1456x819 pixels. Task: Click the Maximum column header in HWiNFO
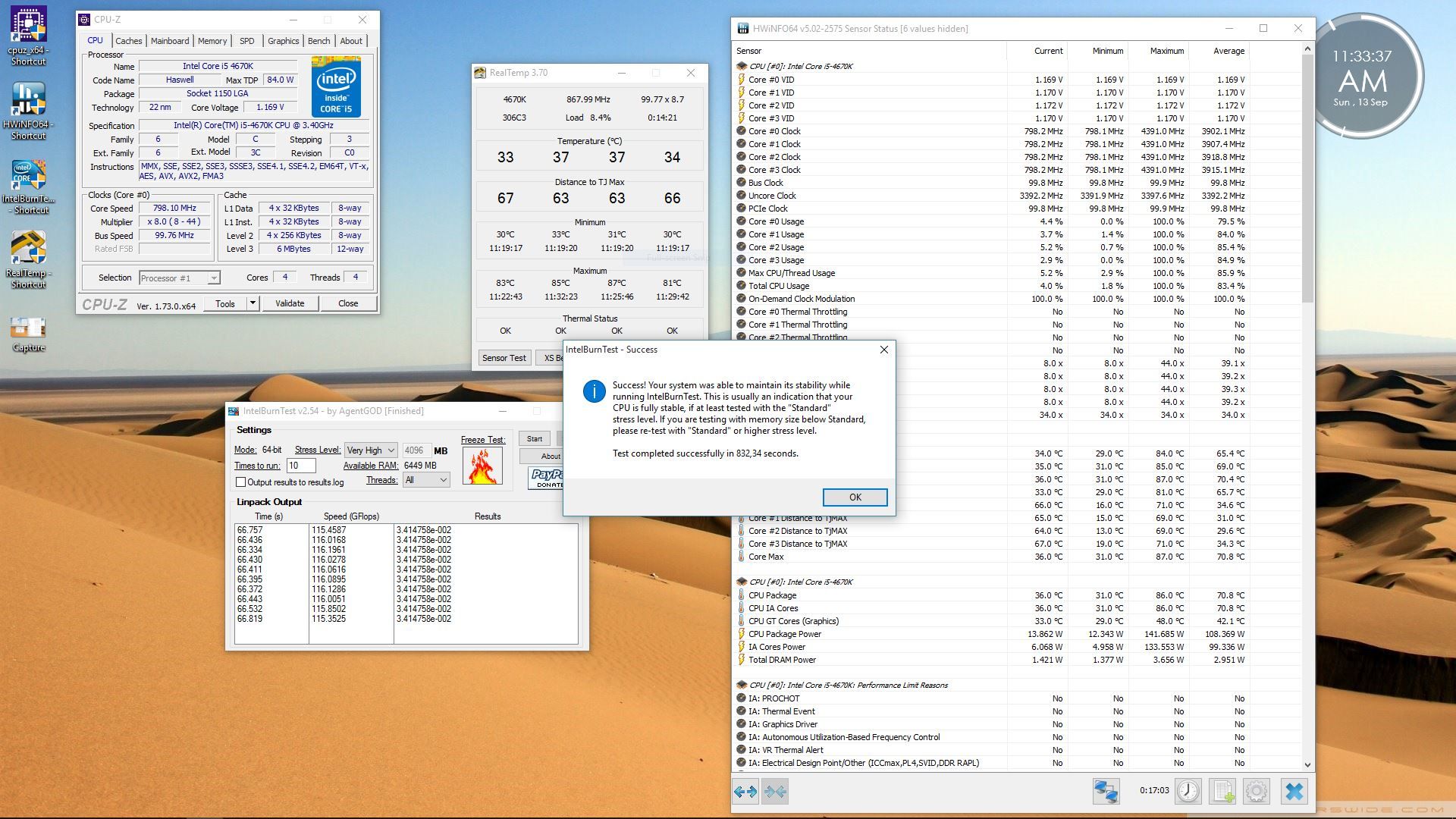pos(1158,51)
